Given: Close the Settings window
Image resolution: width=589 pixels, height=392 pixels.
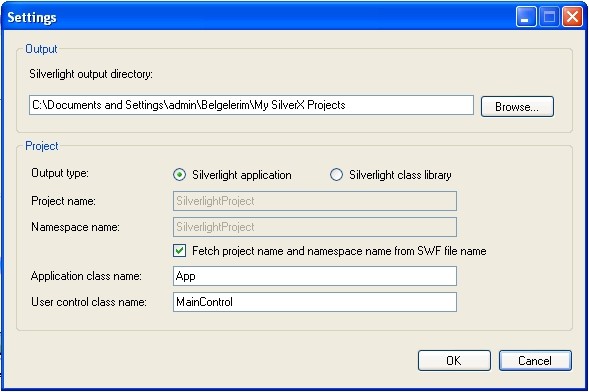Looking at the screenshot, I should click(572, 17).
